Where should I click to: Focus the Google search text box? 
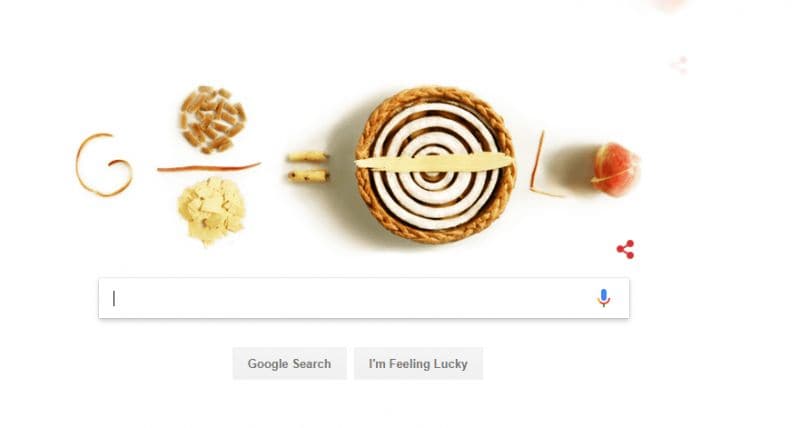tap(364, 298)
